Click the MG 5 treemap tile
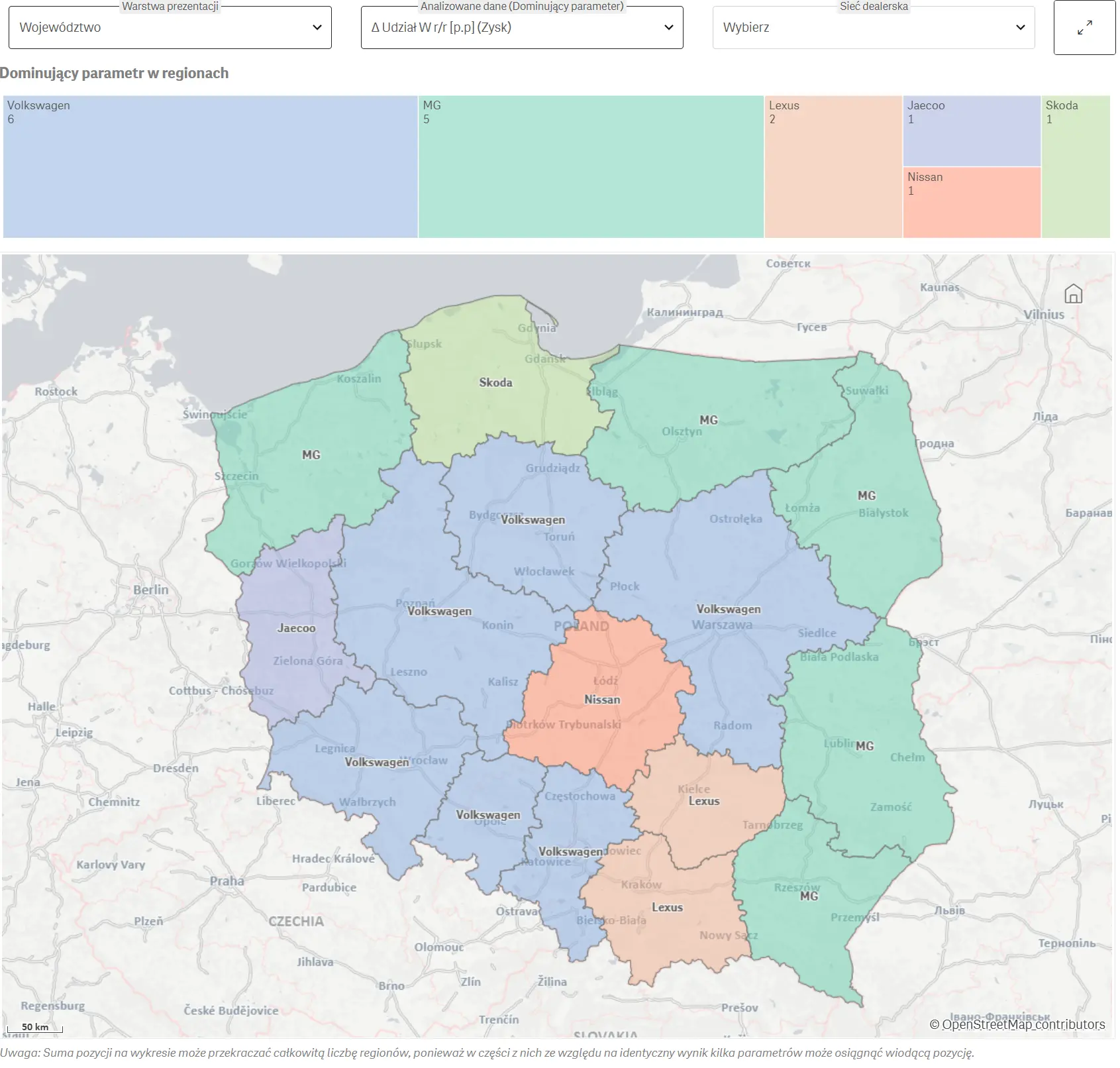The image size is (1120, 1068). coord(591,167)
